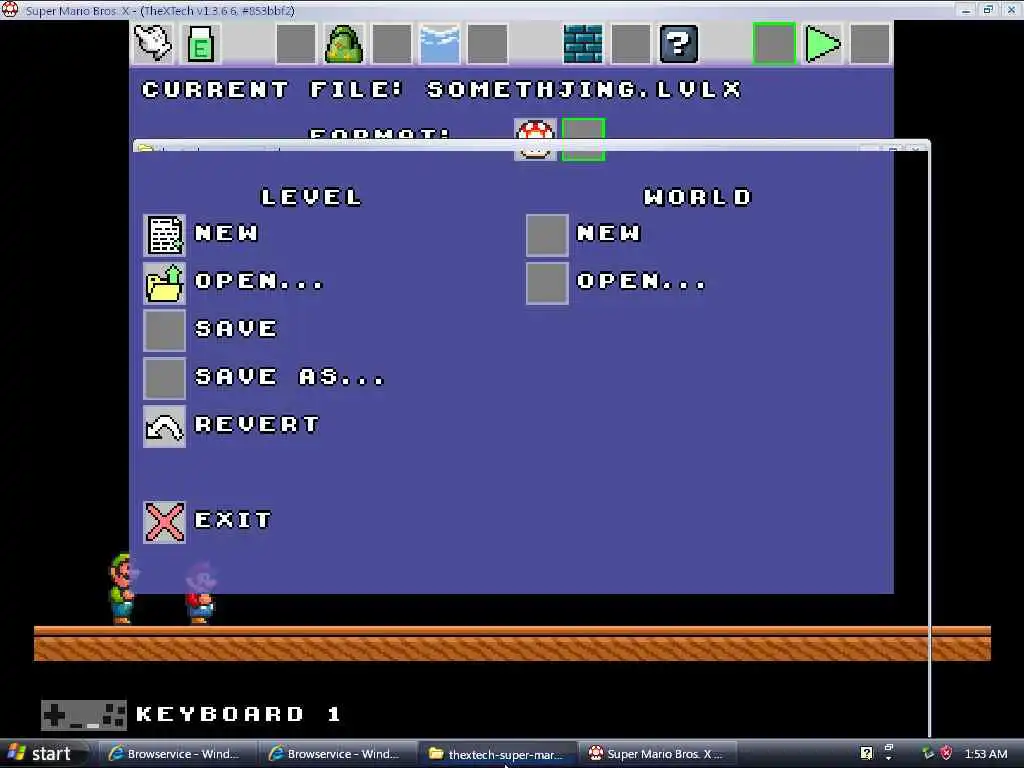
Task: Click the question mark tray icon
Action: click(x=866, y=754)
